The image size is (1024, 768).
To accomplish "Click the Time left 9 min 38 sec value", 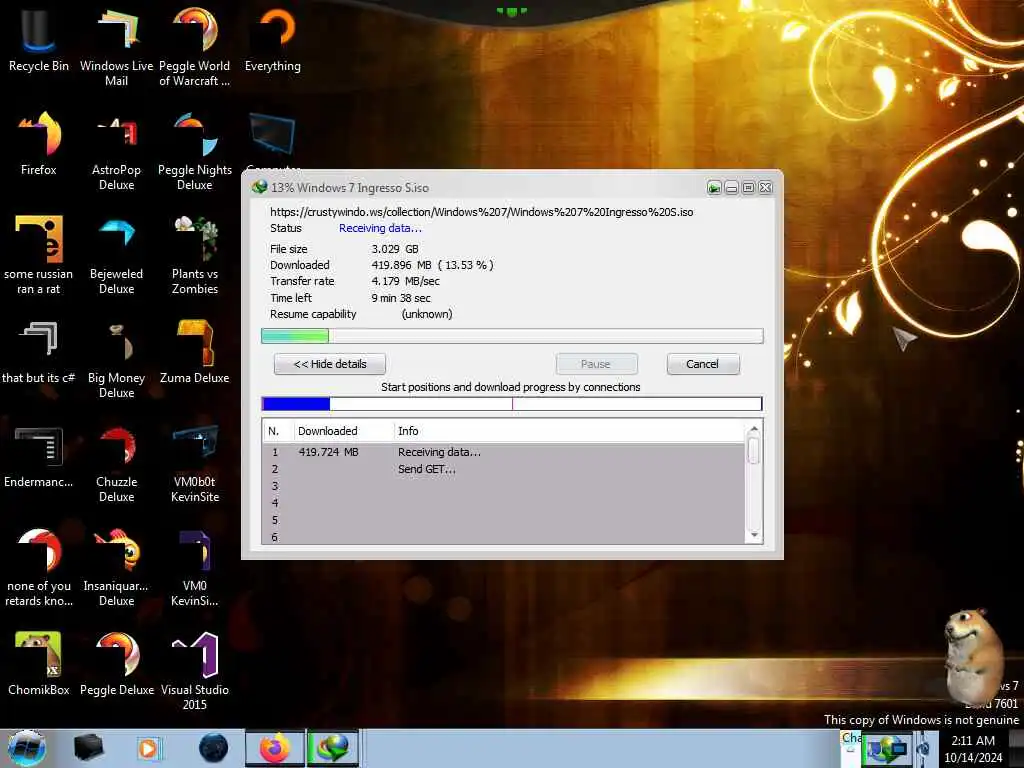I will pos(401,298).
